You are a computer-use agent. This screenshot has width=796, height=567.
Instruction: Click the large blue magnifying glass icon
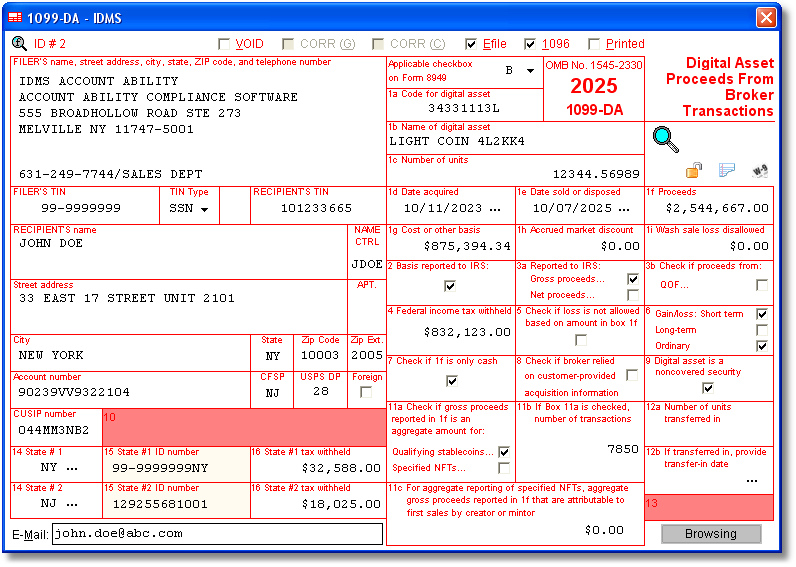(x=666, y=140)
